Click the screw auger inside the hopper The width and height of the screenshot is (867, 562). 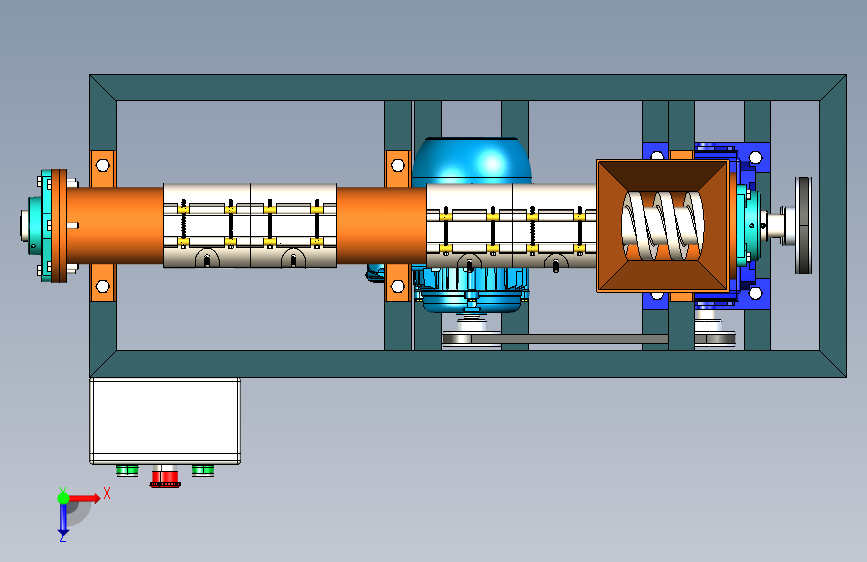[x=662, y=226]
